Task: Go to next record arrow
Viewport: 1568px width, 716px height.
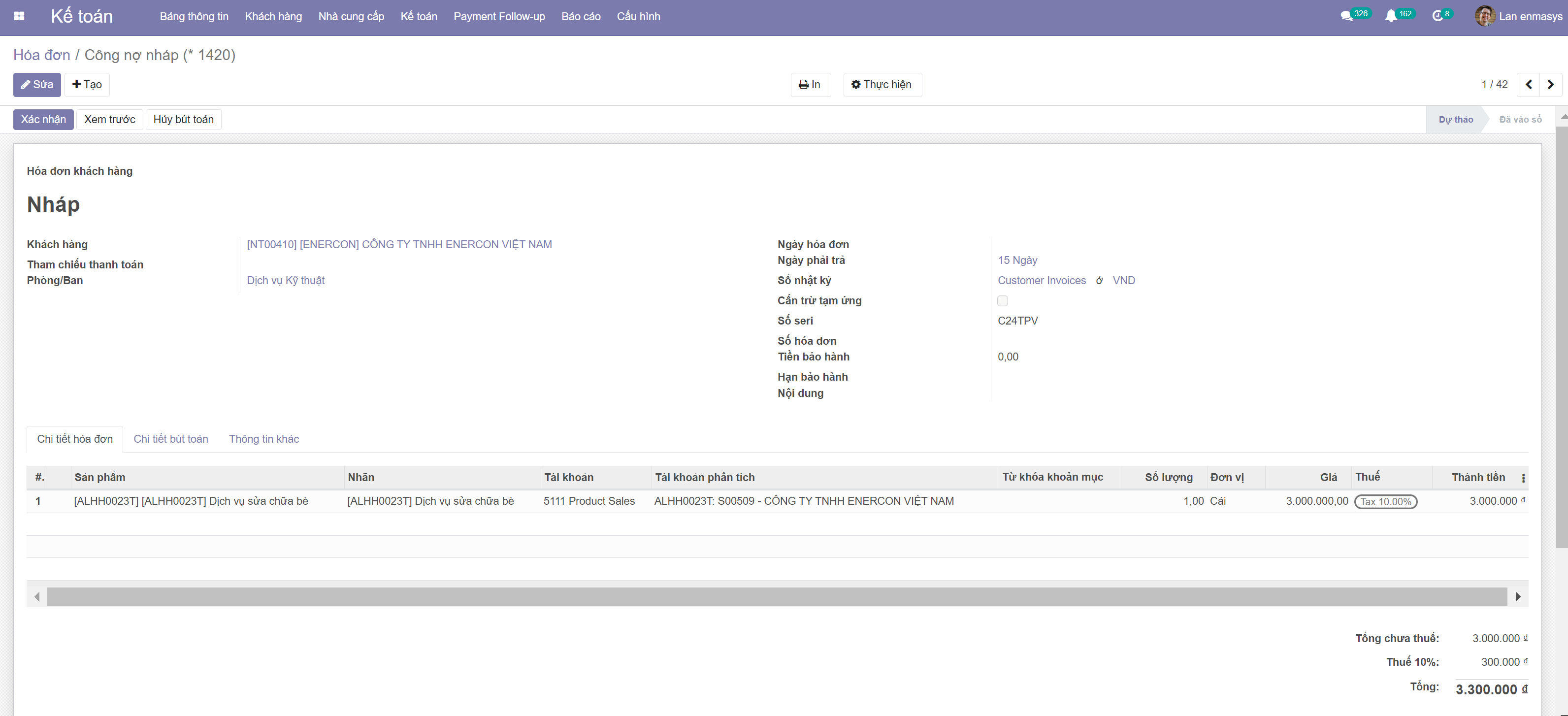Action: click(x=1550, y=85)
